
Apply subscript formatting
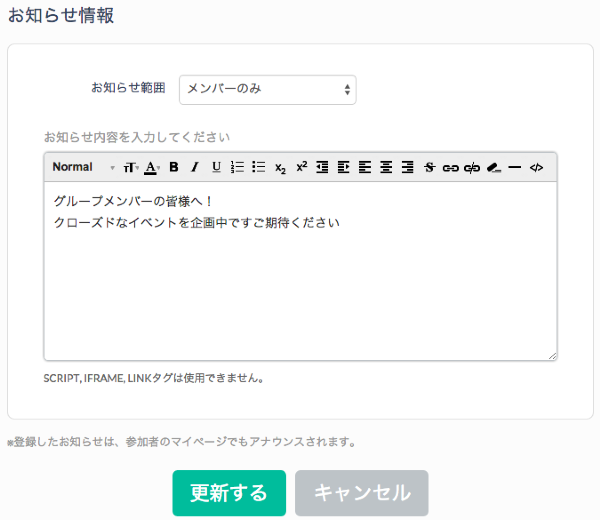point(281,167)
